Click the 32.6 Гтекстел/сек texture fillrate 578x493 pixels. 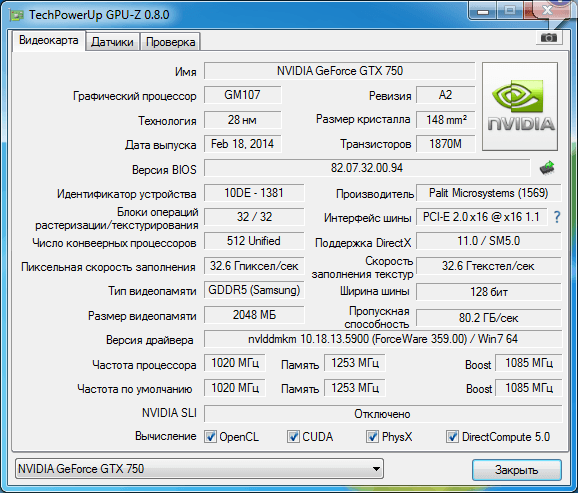click(488, 266)
